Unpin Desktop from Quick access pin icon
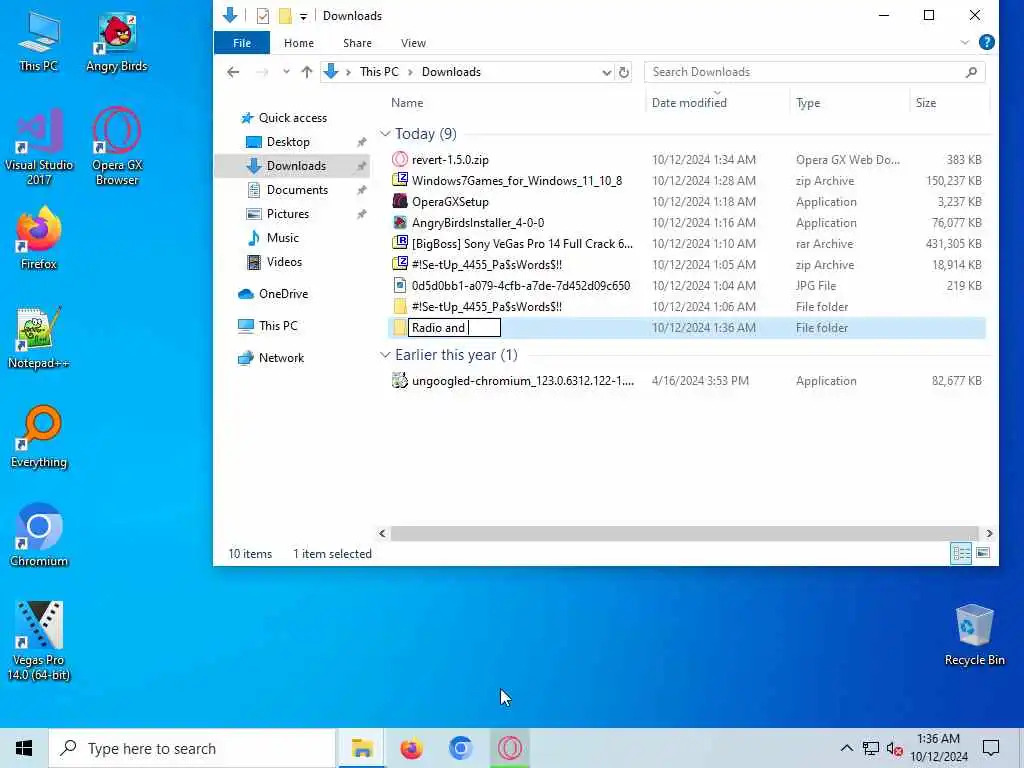 [361, 142]
